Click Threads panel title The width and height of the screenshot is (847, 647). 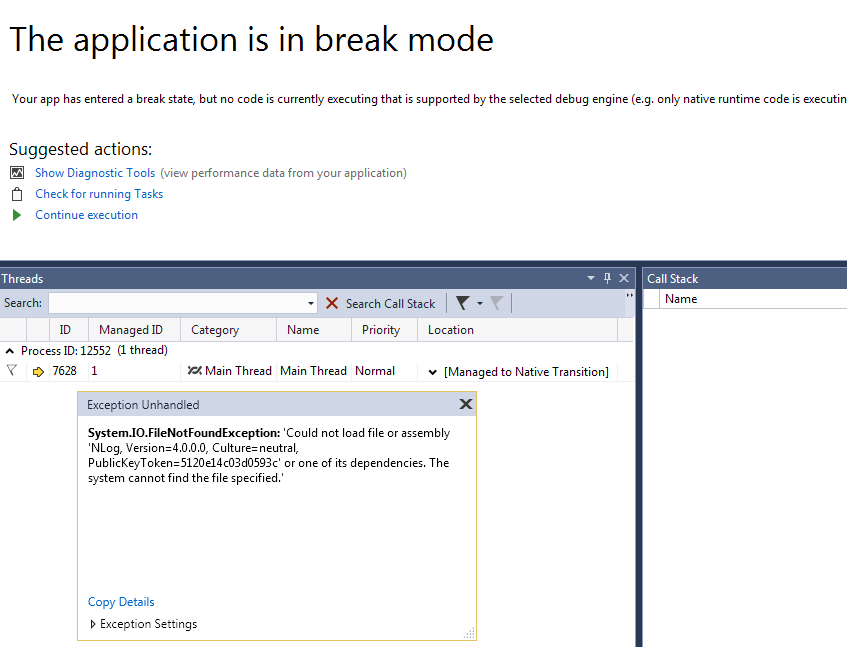(22, 279)
